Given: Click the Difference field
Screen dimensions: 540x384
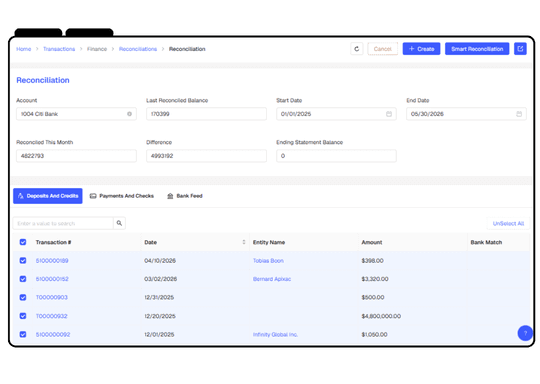Looking at the screenshot, I should (x=206, y=156).
